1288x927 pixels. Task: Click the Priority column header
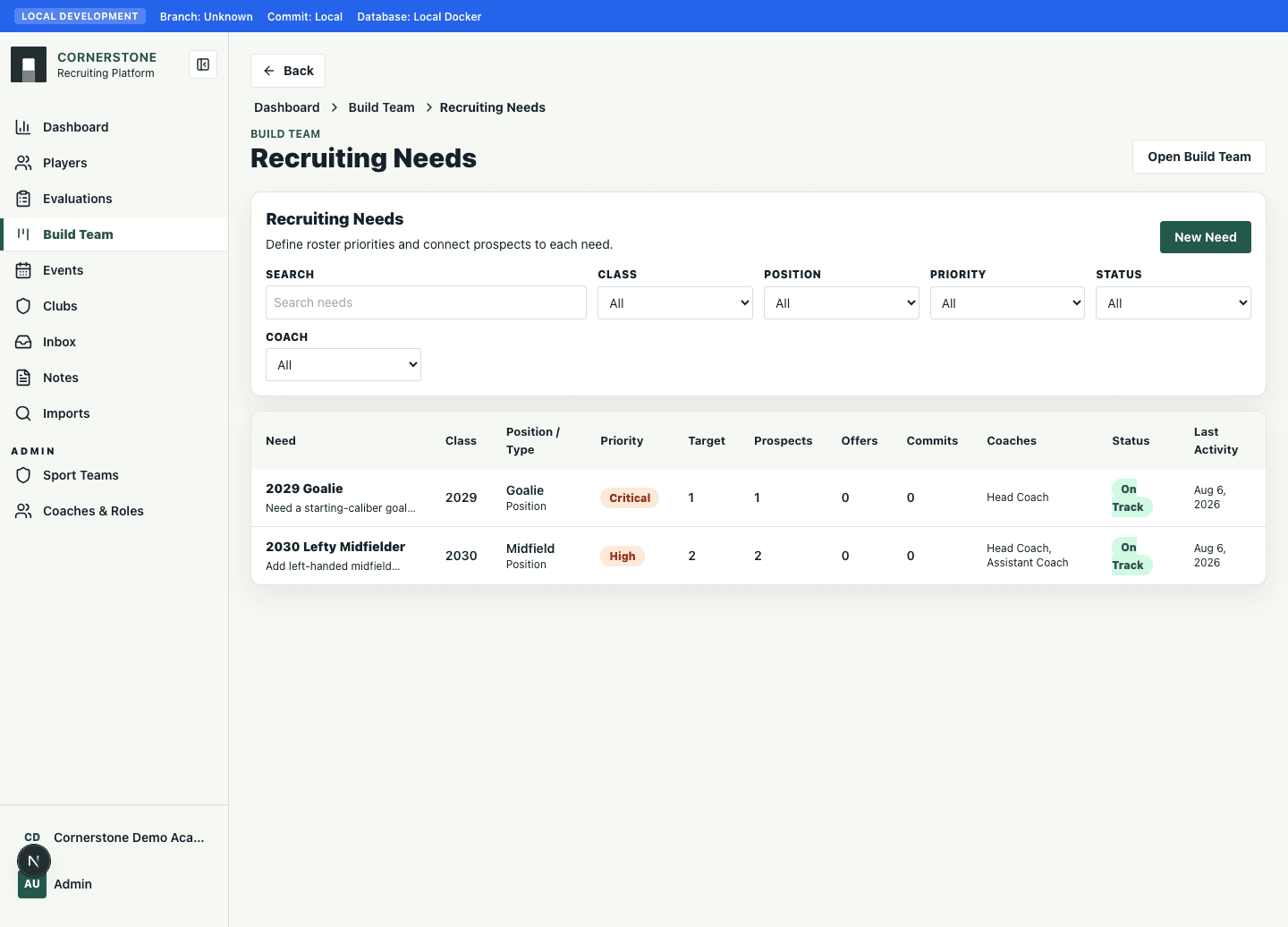point(622,440)
